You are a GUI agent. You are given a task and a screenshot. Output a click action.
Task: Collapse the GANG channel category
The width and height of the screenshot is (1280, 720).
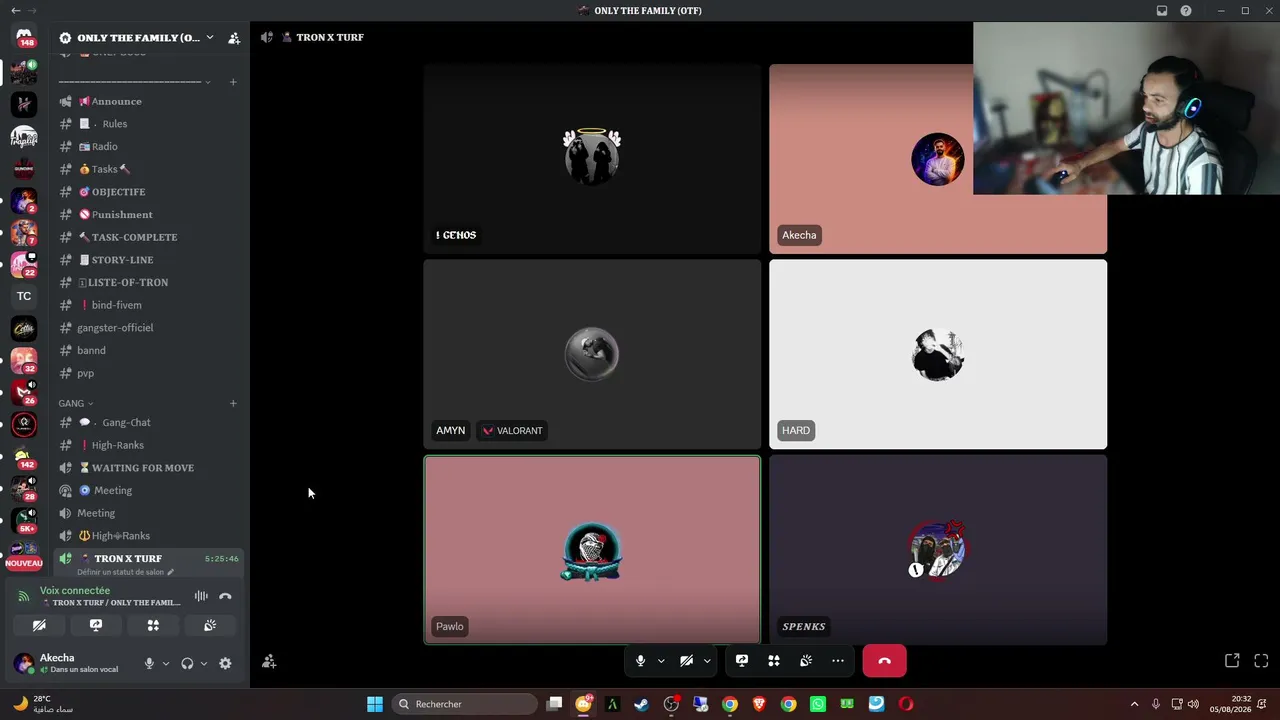76,403
